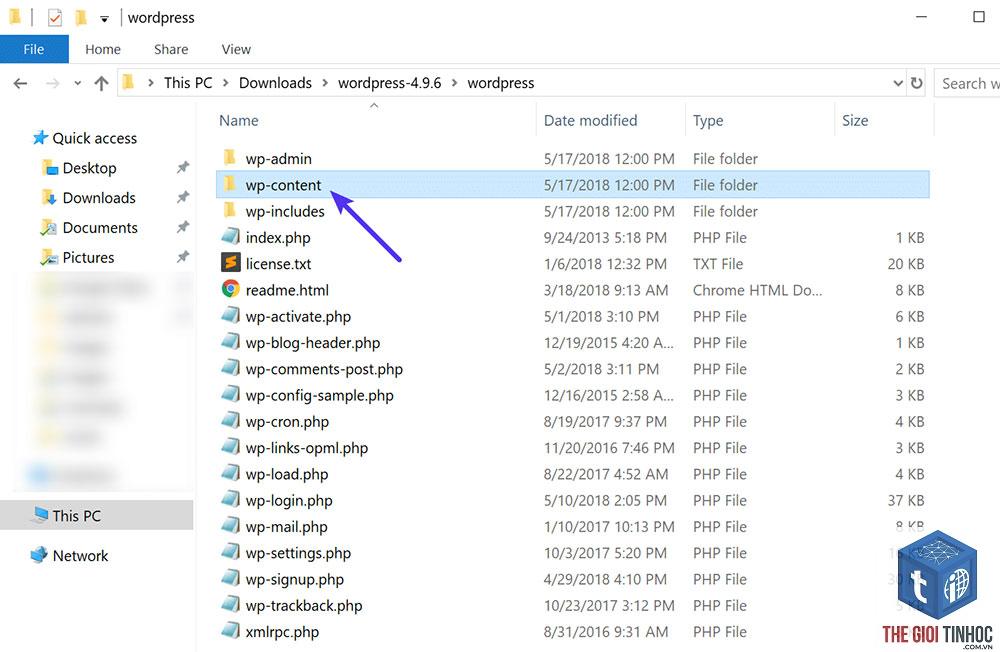Image resolution: width=1000 pixels, height=652 pixels.
Task: Click the Forward navigation arrow
Action: 52,84
